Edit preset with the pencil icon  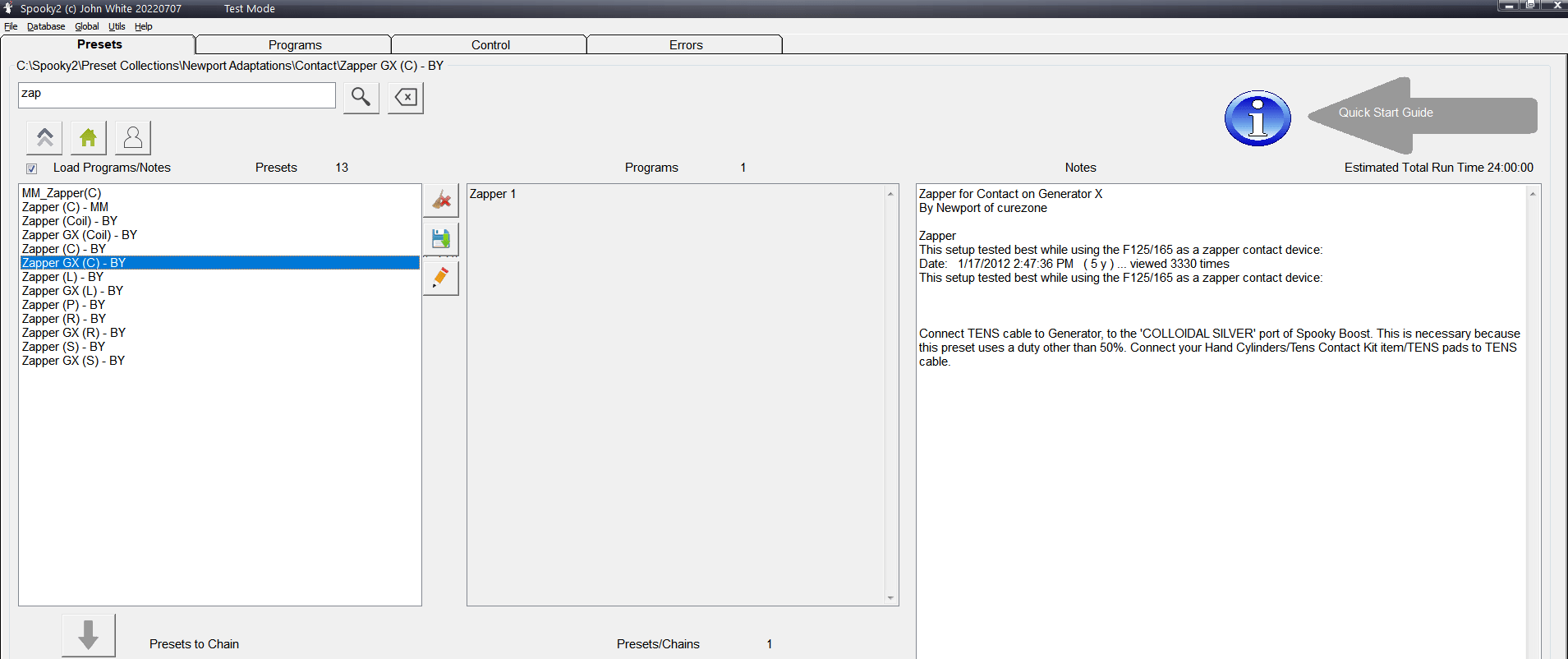click(x=441, y=278)
